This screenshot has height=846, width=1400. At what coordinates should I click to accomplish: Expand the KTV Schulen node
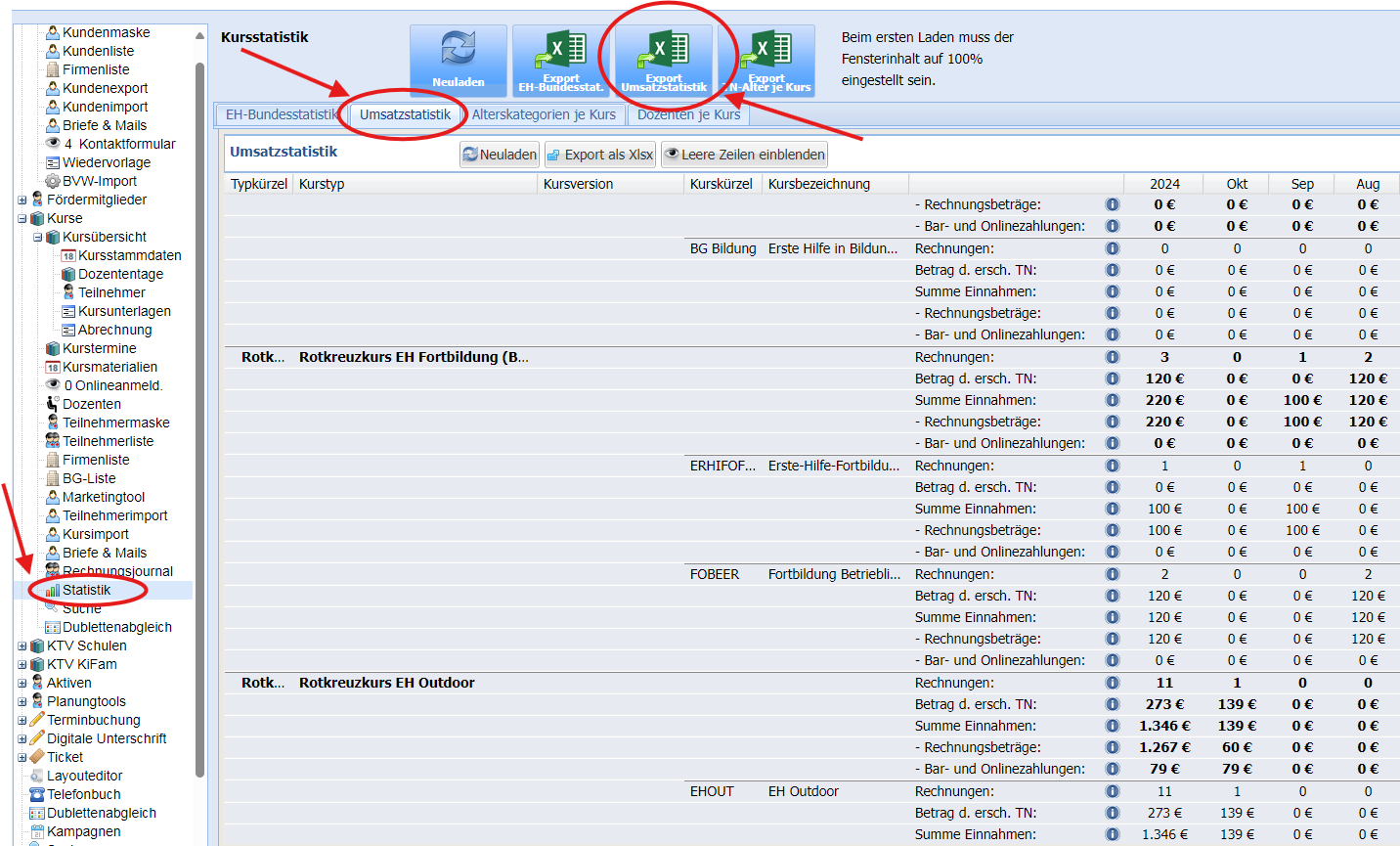(x=22, y=646)
